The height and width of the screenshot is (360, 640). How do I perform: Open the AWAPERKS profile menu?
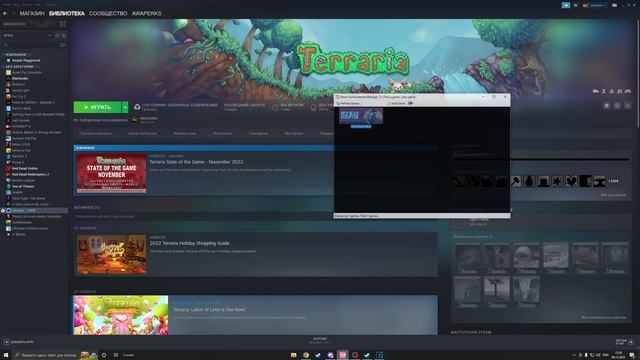(x=146, y=13)
